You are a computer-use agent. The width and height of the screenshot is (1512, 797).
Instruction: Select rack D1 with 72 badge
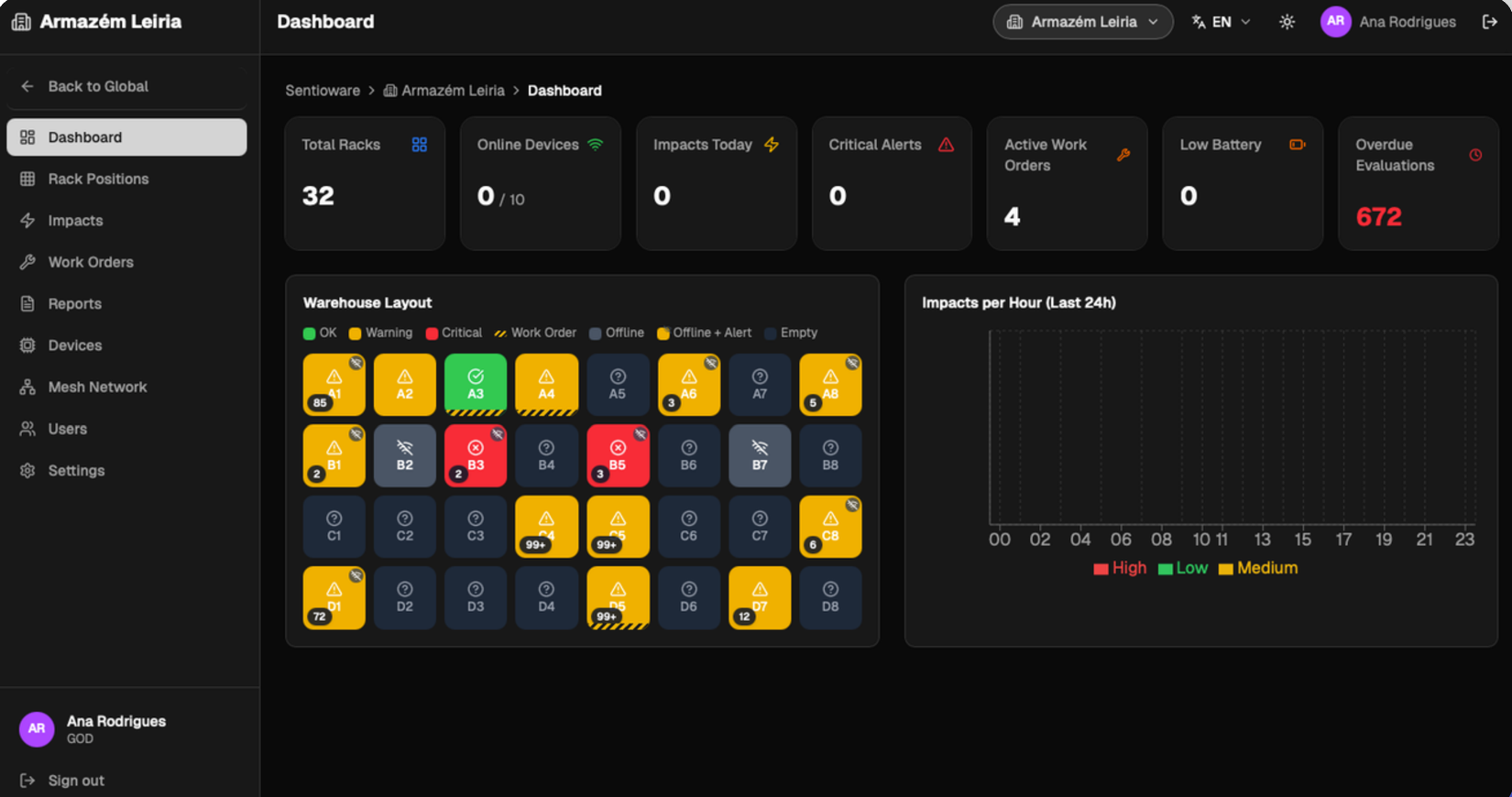pyautogui.click(x=334, y=597)
